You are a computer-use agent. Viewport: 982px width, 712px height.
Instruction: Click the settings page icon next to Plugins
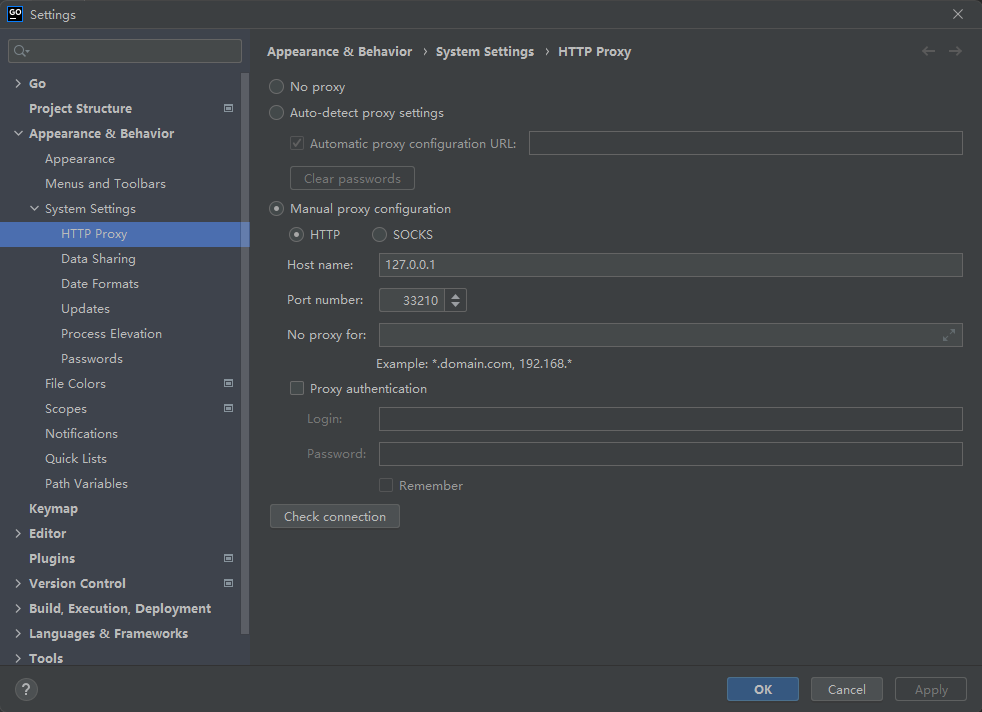click(x=228, y=558)
